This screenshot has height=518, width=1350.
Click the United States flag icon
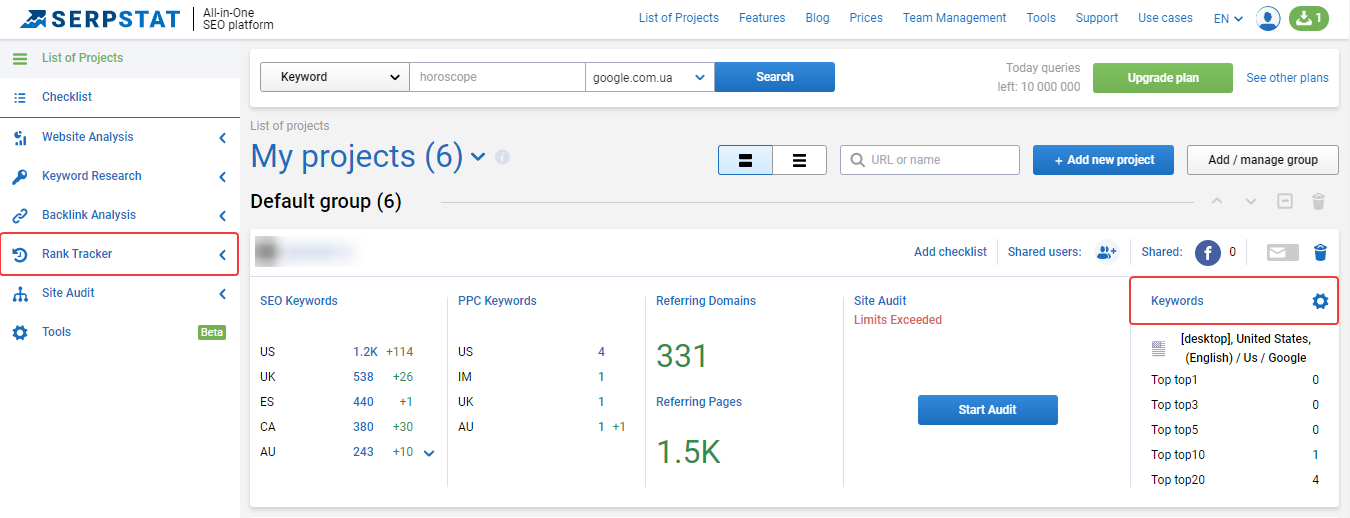point(1158,349)
